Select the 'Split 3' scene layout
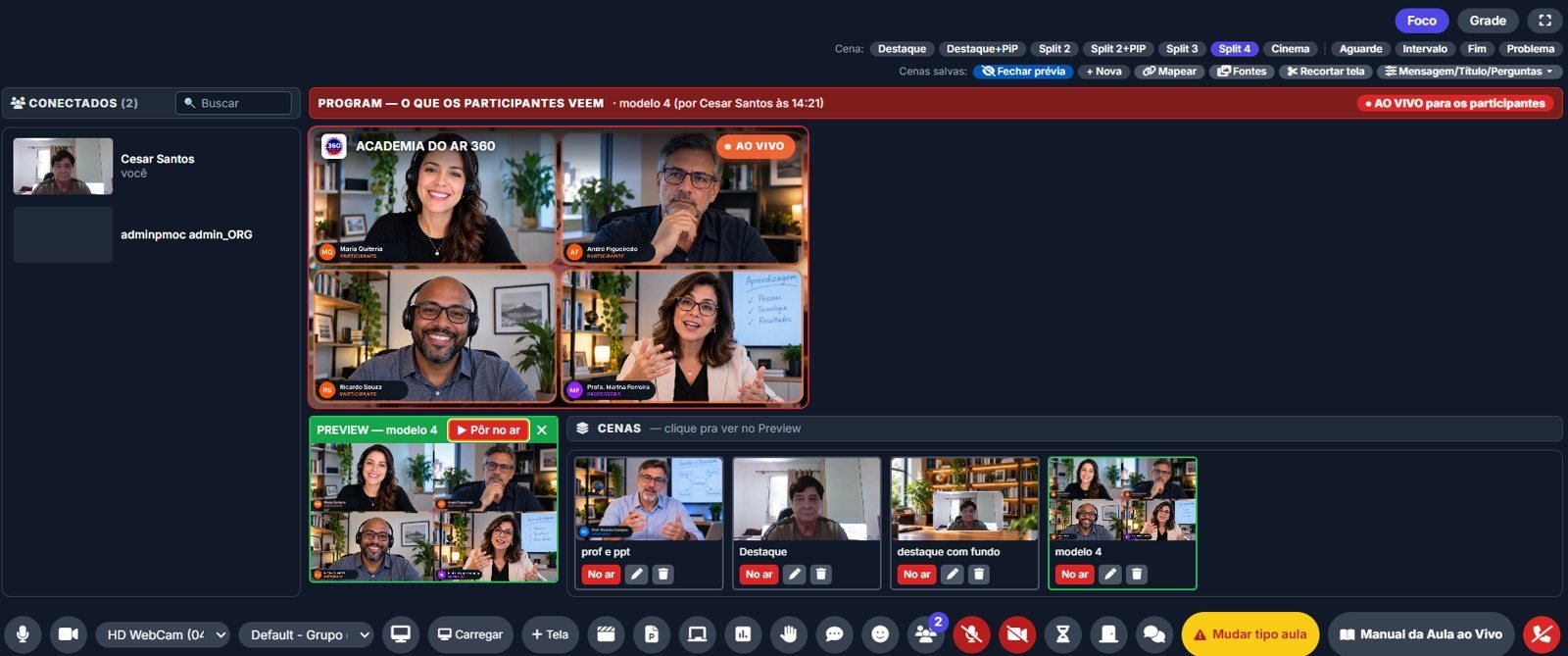The width and height of the screenshot is (1568, 656). (1182, 49)
